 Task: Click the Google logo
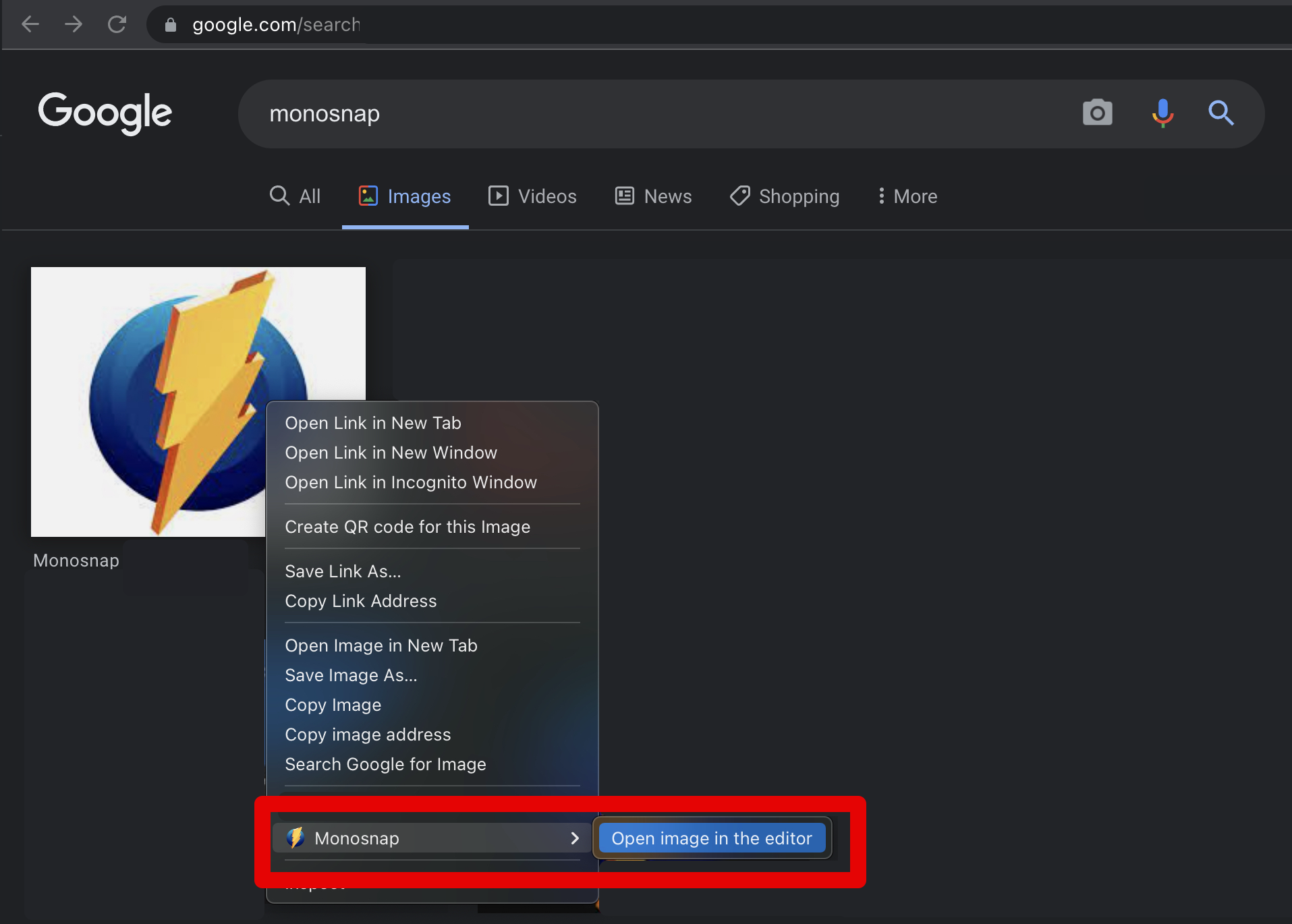tap(105, 113)
